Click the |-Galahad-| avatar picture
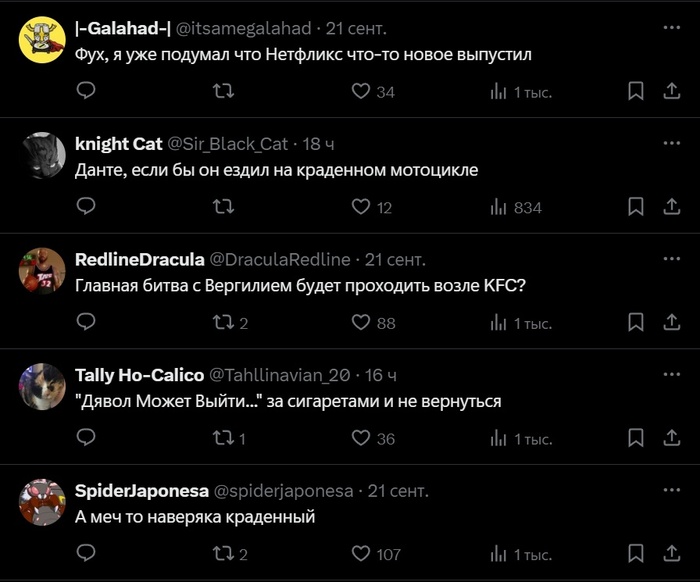The height and width of the screenshot is (582, 700). pyautogui.click(x=42, y=40)
